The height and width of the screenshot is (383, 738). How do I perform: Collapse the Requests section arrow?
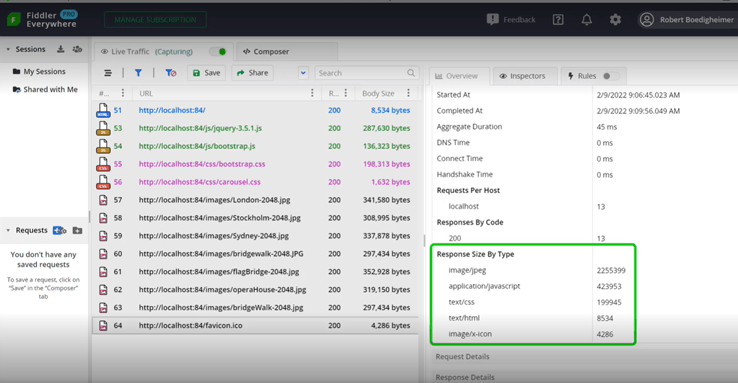tap(8, 230)
